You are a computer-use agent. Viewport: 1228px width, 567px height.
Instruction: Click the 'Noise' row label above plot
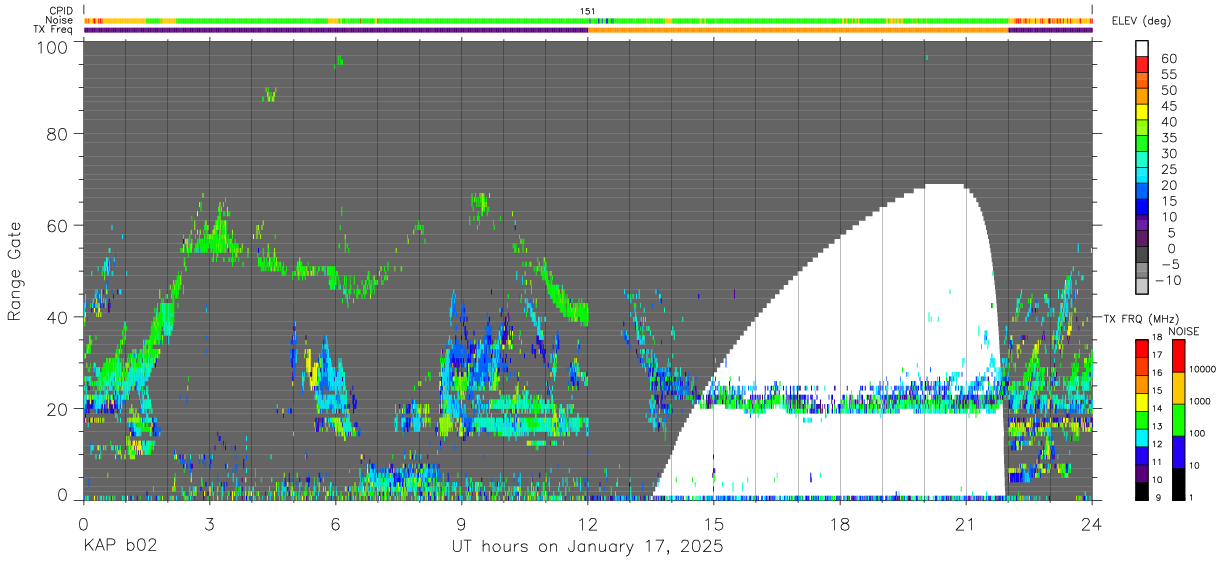[x=60, y=20]
